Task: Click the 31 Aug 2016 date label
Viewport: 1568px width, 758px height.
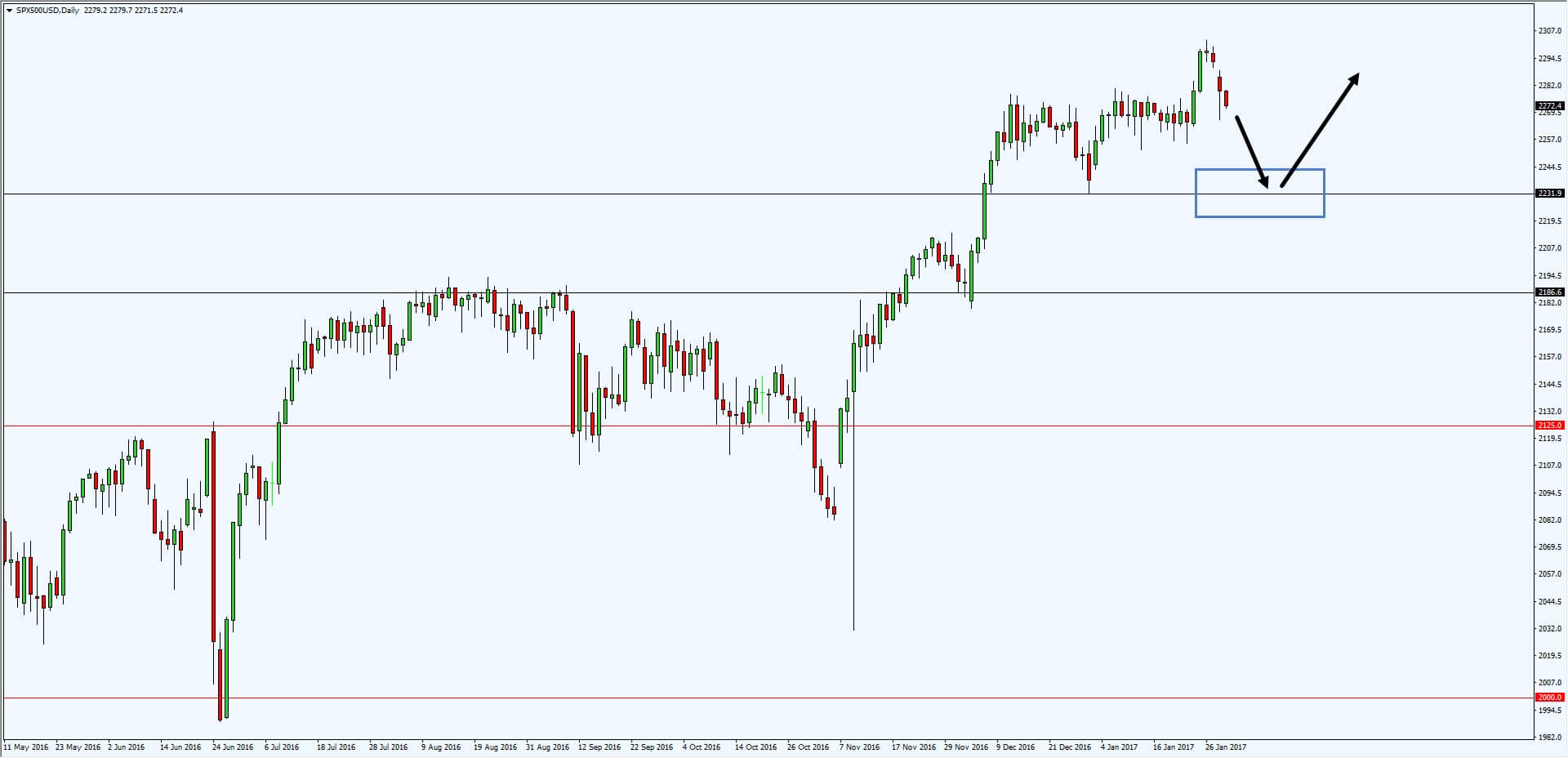Action: pos(548,747)
